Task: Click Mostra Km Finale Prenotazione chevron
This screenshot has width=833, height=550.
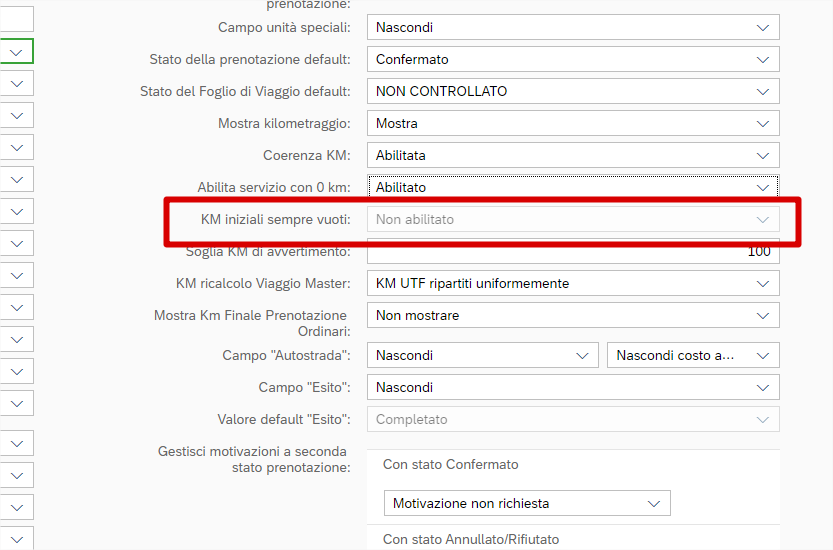Action: (764, 315)
